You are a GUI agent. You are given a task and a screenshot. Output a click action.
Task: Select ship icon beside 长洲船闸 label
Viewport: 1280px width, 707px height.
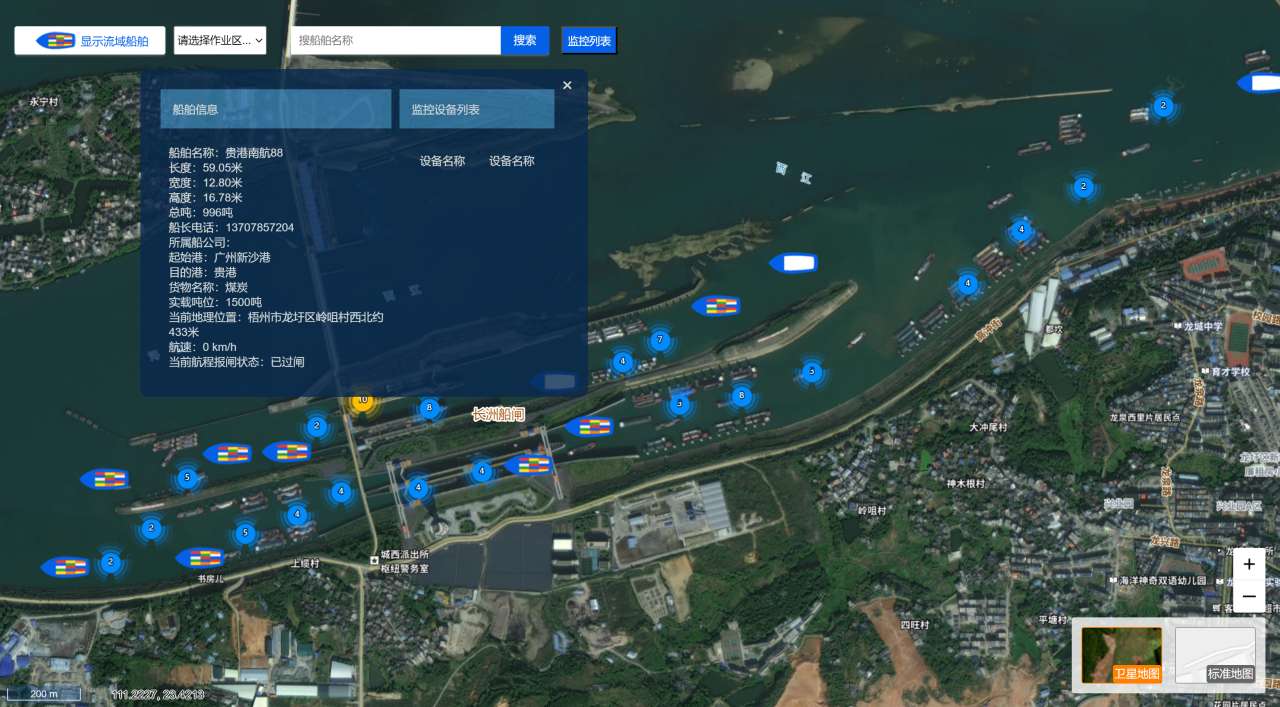coord(589,427)
